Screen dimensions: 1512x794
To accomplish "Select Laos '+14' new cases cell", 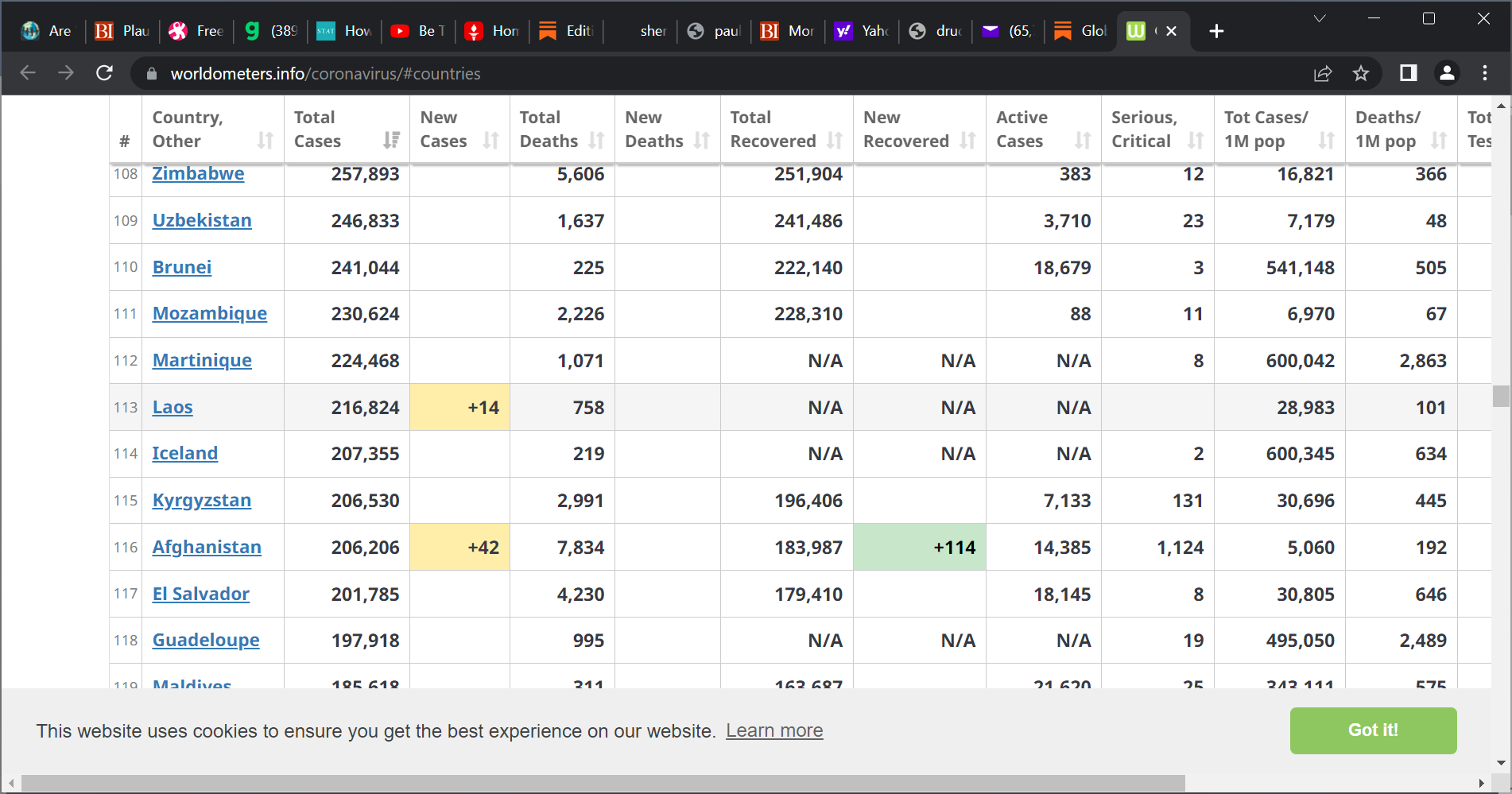I will (459, 407).
